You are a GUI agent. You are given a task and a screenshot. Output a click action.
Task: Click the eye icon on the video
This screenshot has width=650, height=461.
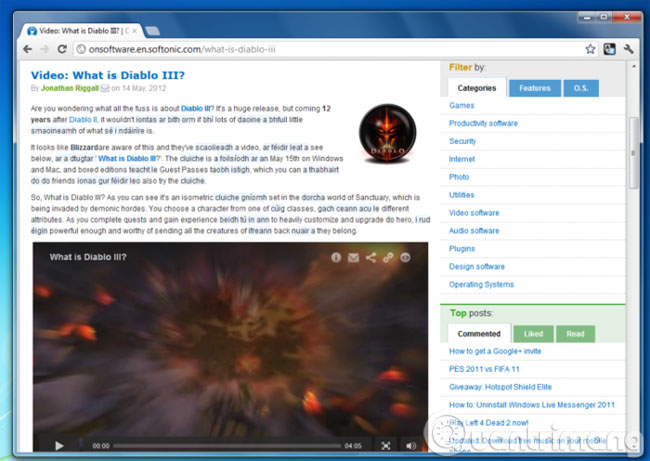click(405, 257)
